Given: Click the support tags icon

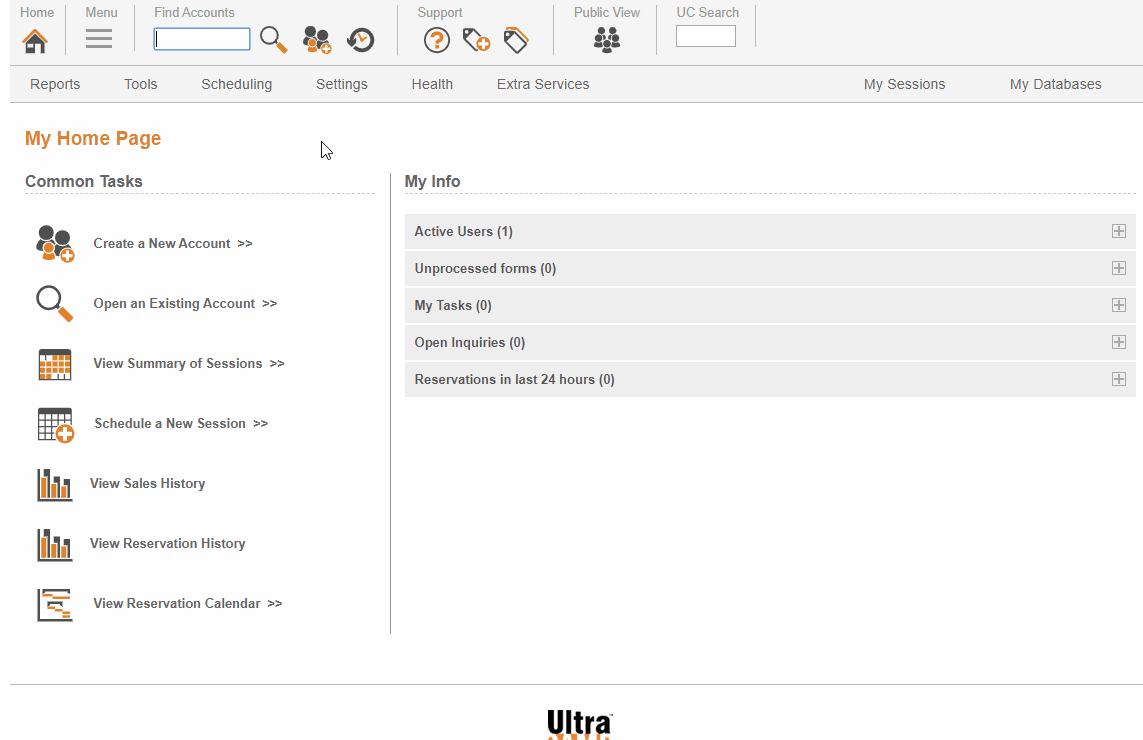Looking at the screenshot, I should [515, 40].
